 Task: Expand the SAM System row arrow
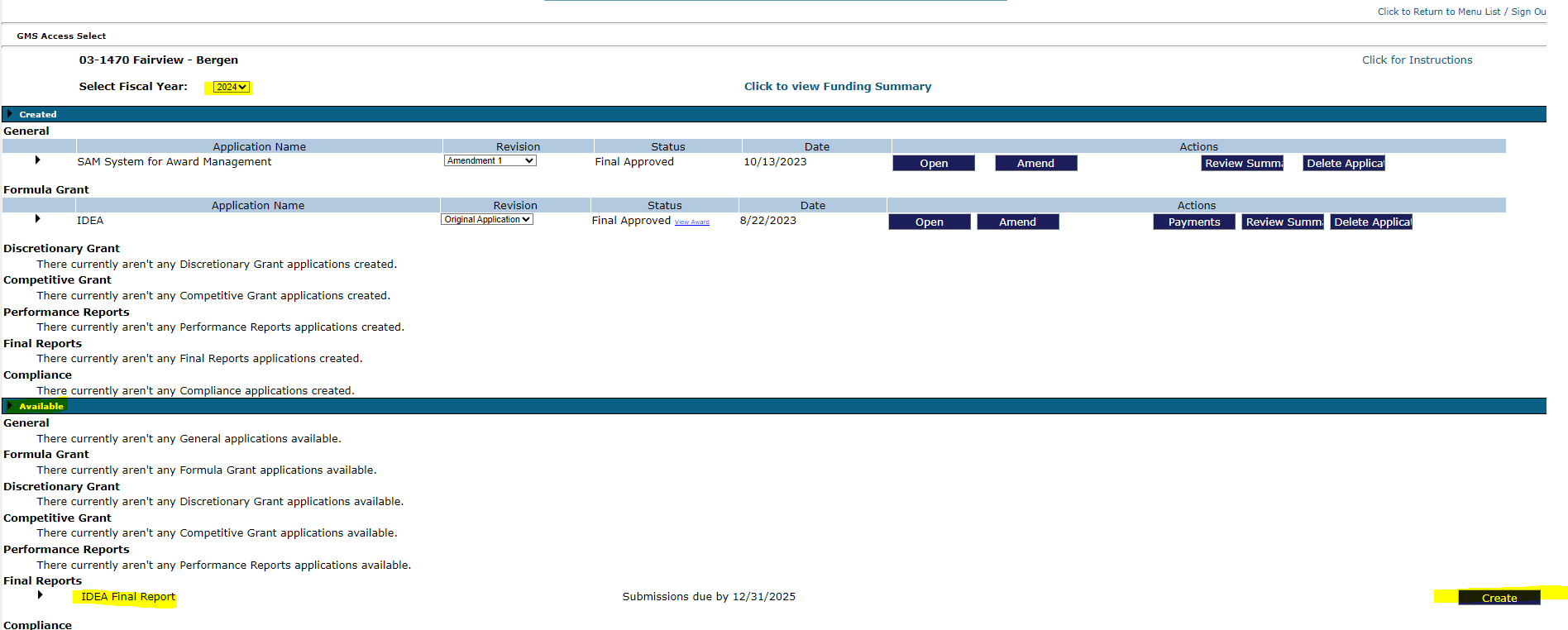pos(37,160)
